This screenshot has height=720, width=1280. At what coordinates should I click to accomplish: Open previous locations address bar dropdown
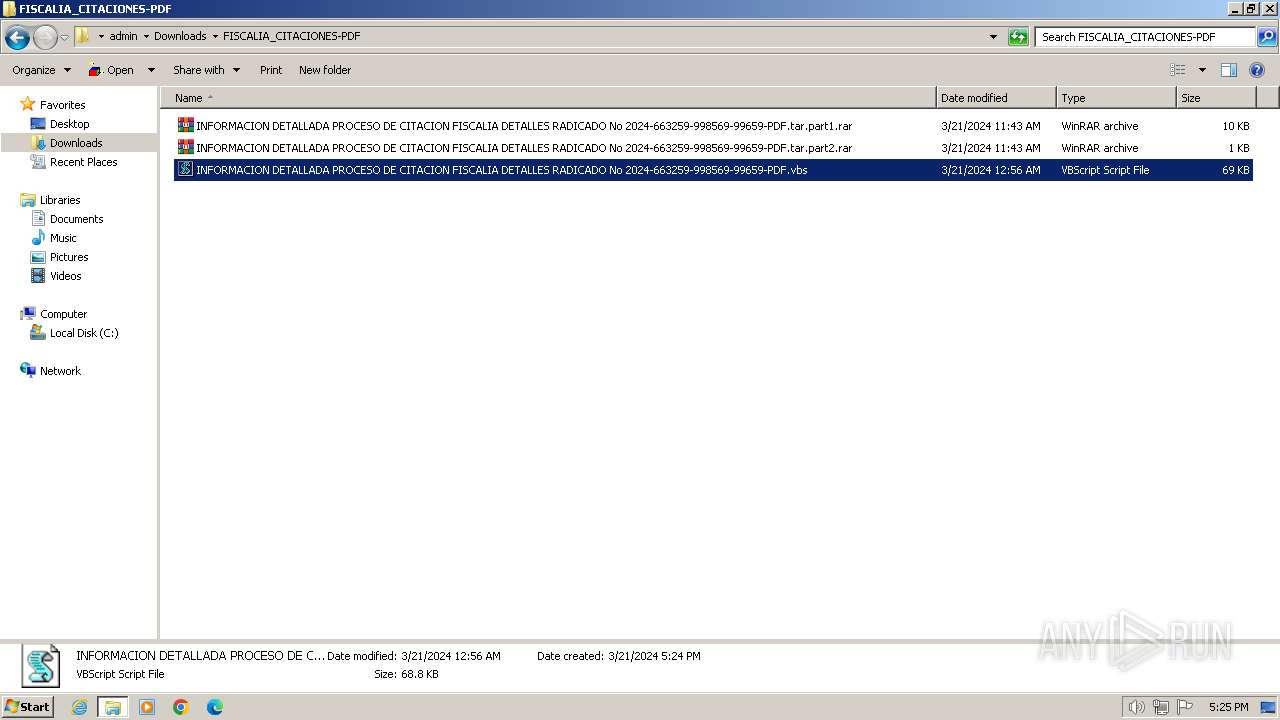click(x=993, y=37)
